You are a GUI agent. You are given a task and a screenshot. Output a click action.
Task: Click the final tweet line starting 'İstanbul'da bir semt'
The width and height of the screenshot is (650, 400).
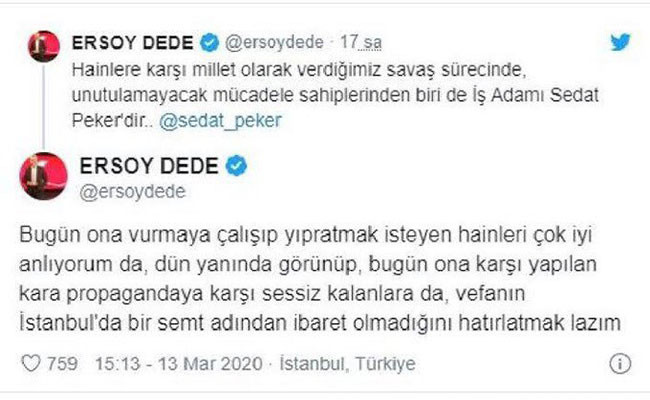[x=320, y=323]
